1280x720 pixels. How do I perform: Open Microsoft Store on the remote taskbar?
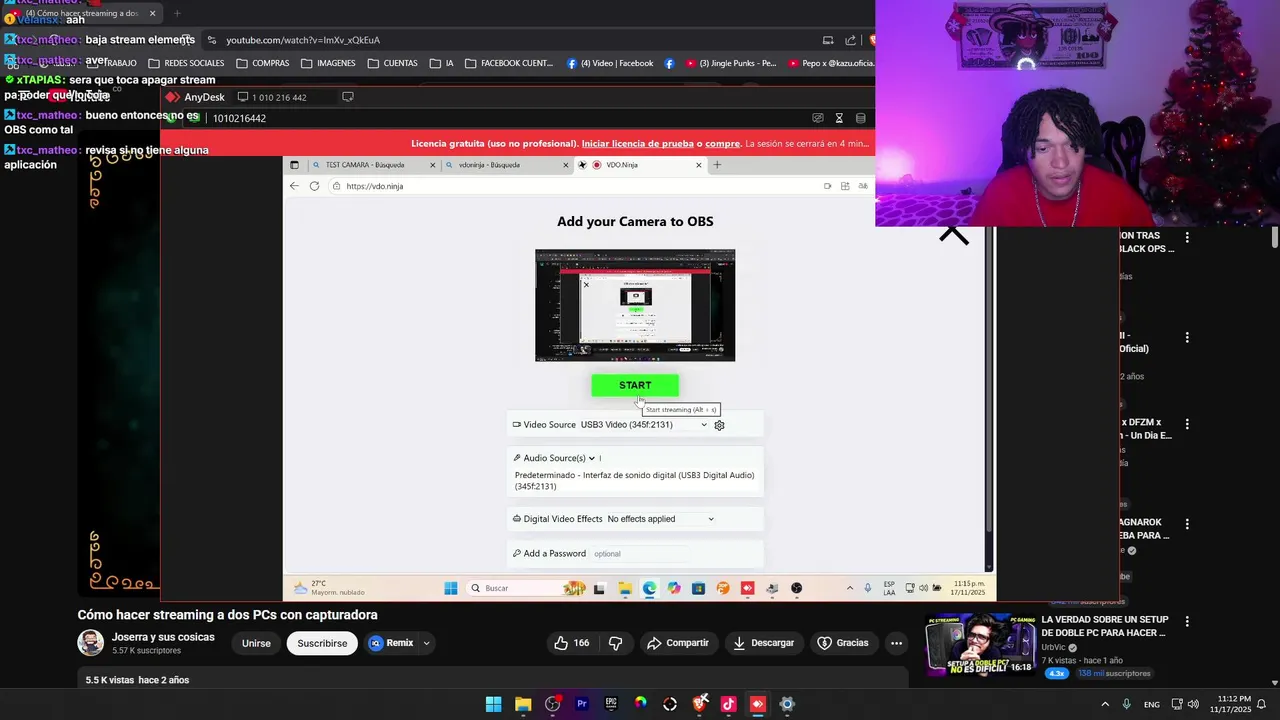point(698,588)
